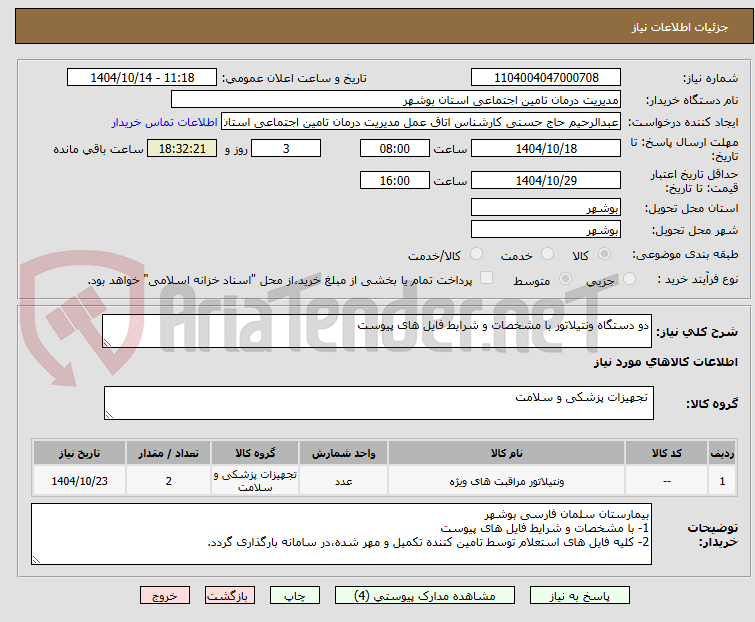Click the ونتیلاتور مراقبت های ویژه cell
This screenshot has width=755, height=622.
(x=507, y=481)
